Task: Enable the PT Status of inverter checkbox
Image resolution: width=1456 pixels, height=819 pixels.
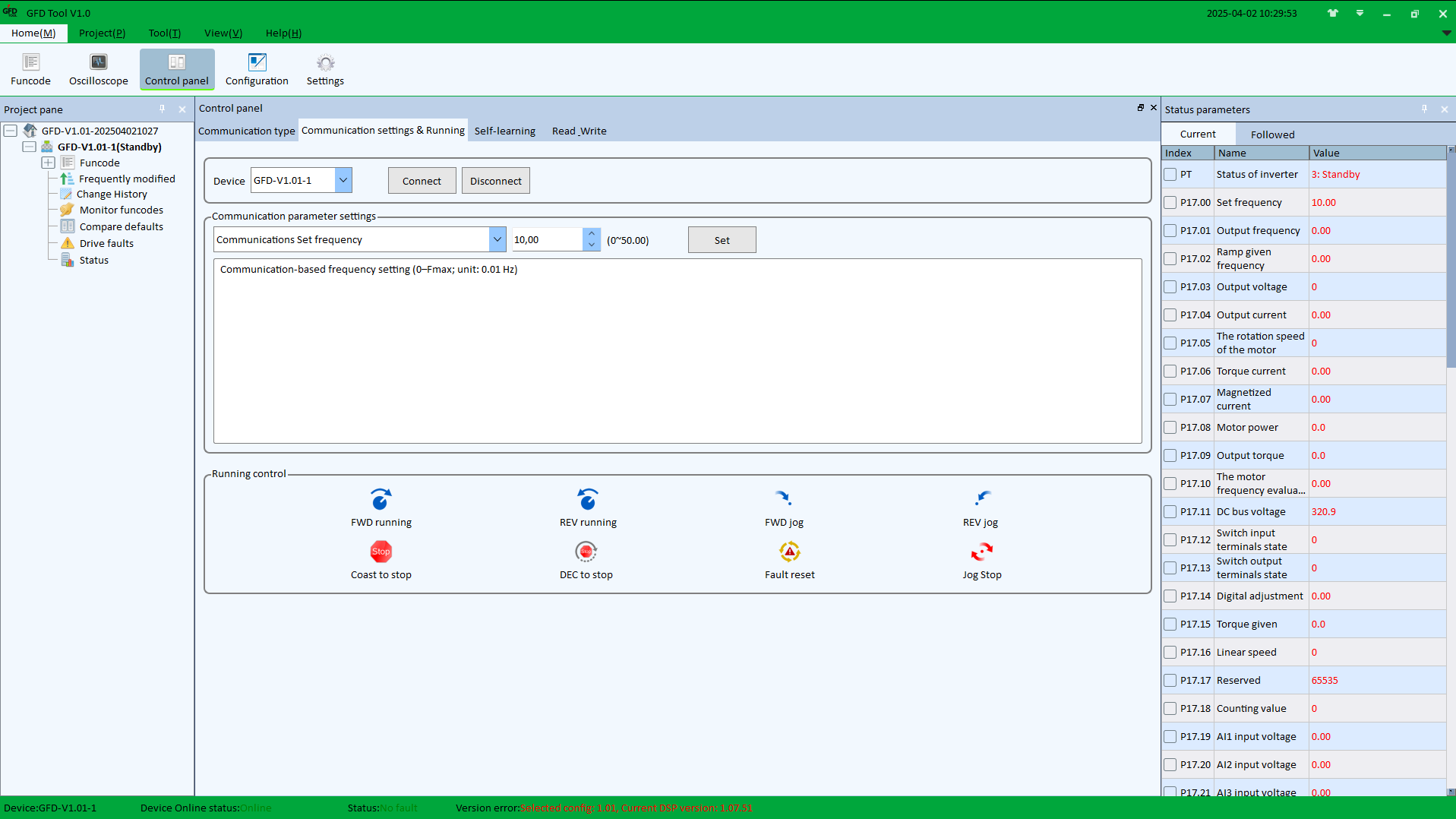Action: pyautogui.click(x=1170, y=175)
